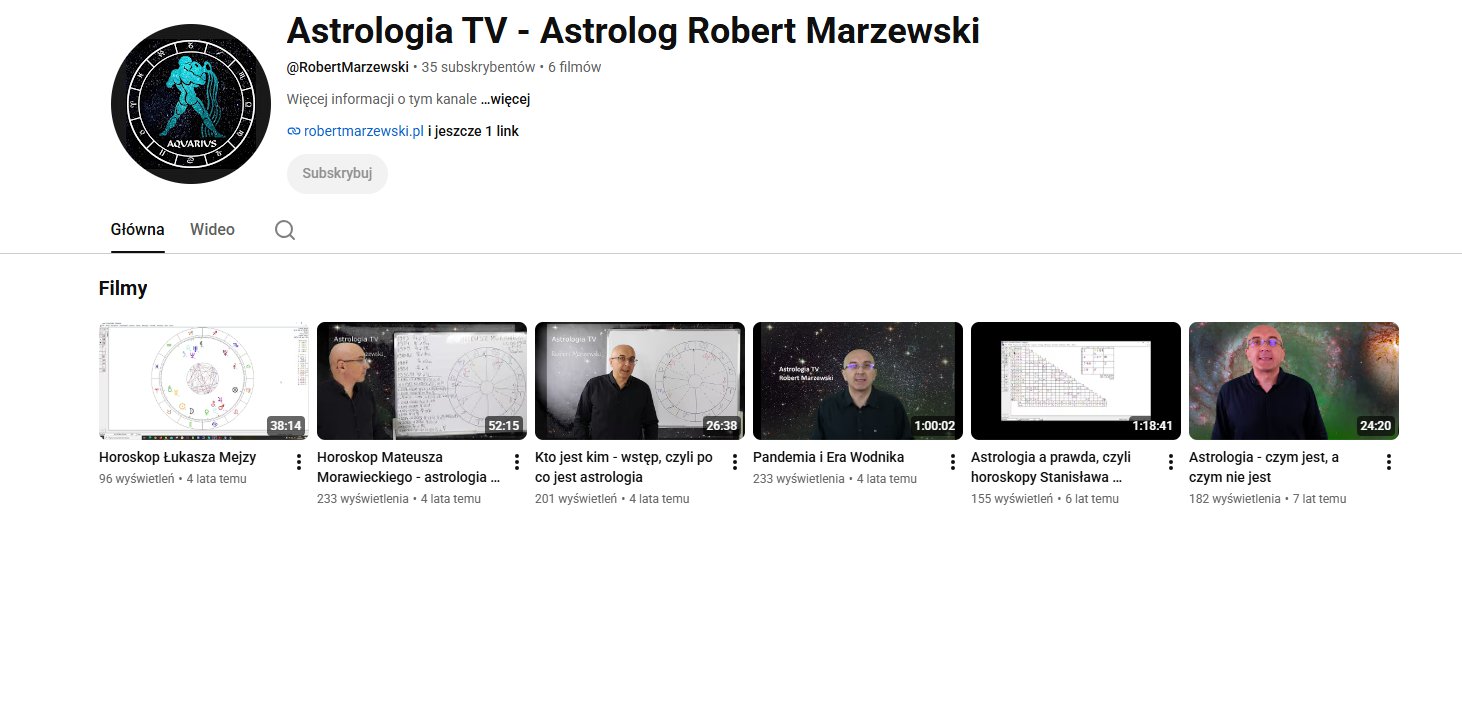Screen dimensions: 1462x716
Task: Open the robertmarzewski.pl link
Action: click(364, 131)
